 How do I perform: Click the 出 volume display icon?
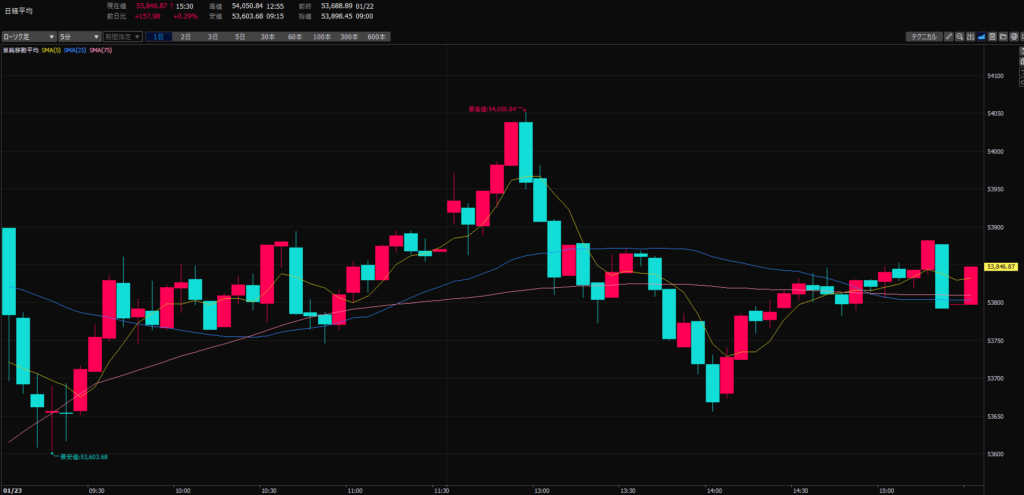point(972,37)
